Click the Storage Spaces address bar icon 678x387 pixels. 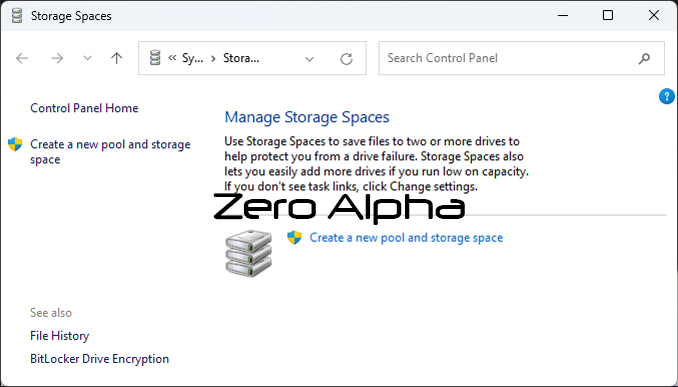click(x=155, y=58)
